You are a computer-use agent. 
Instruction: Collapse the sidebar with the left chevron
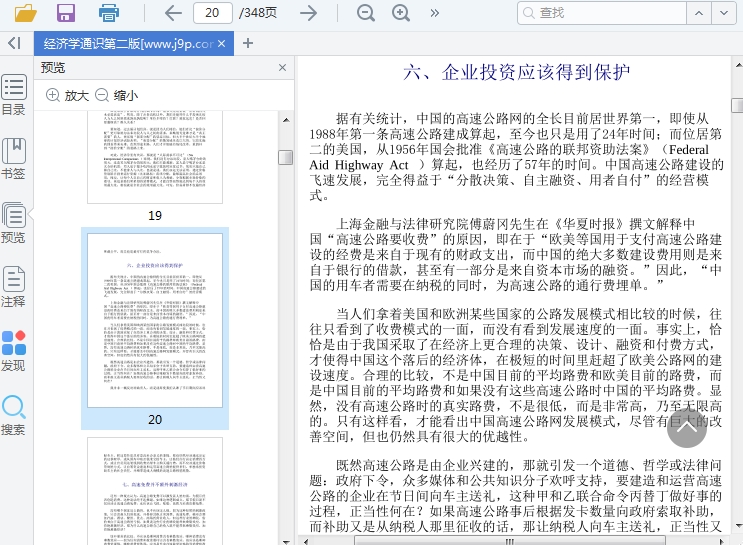click(x=13, y=43)
